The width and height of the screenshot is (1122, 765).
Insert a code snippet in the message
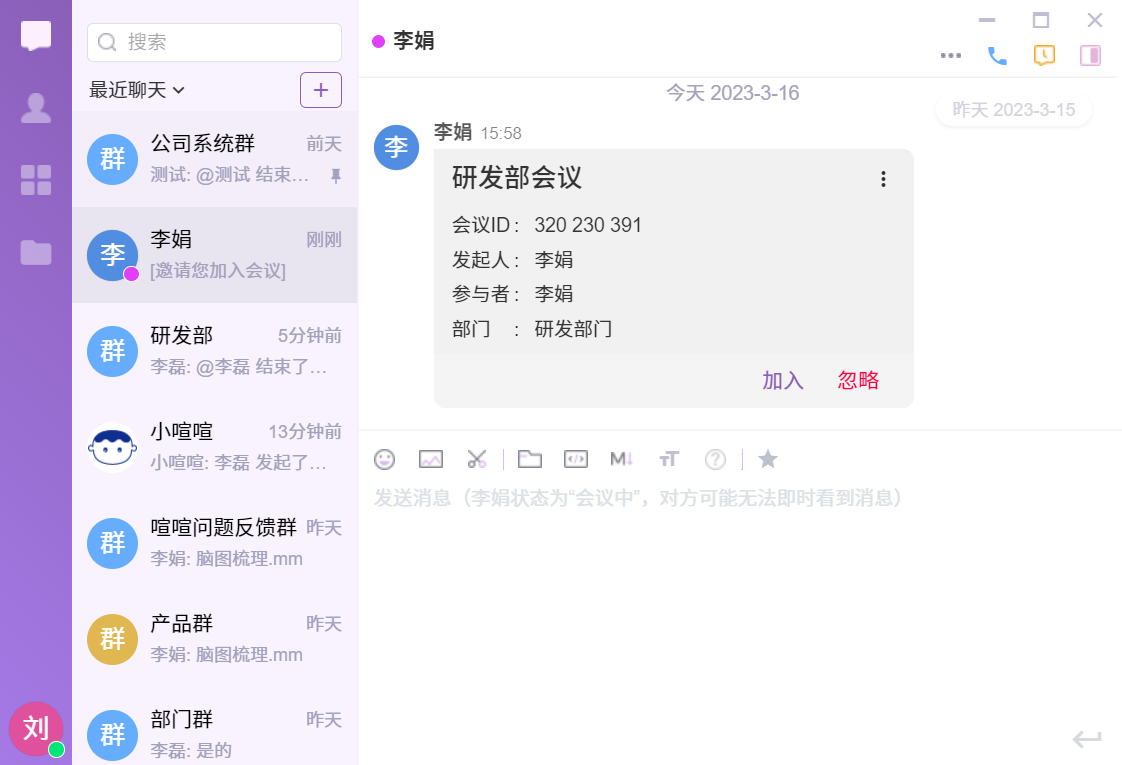point(576,459)
